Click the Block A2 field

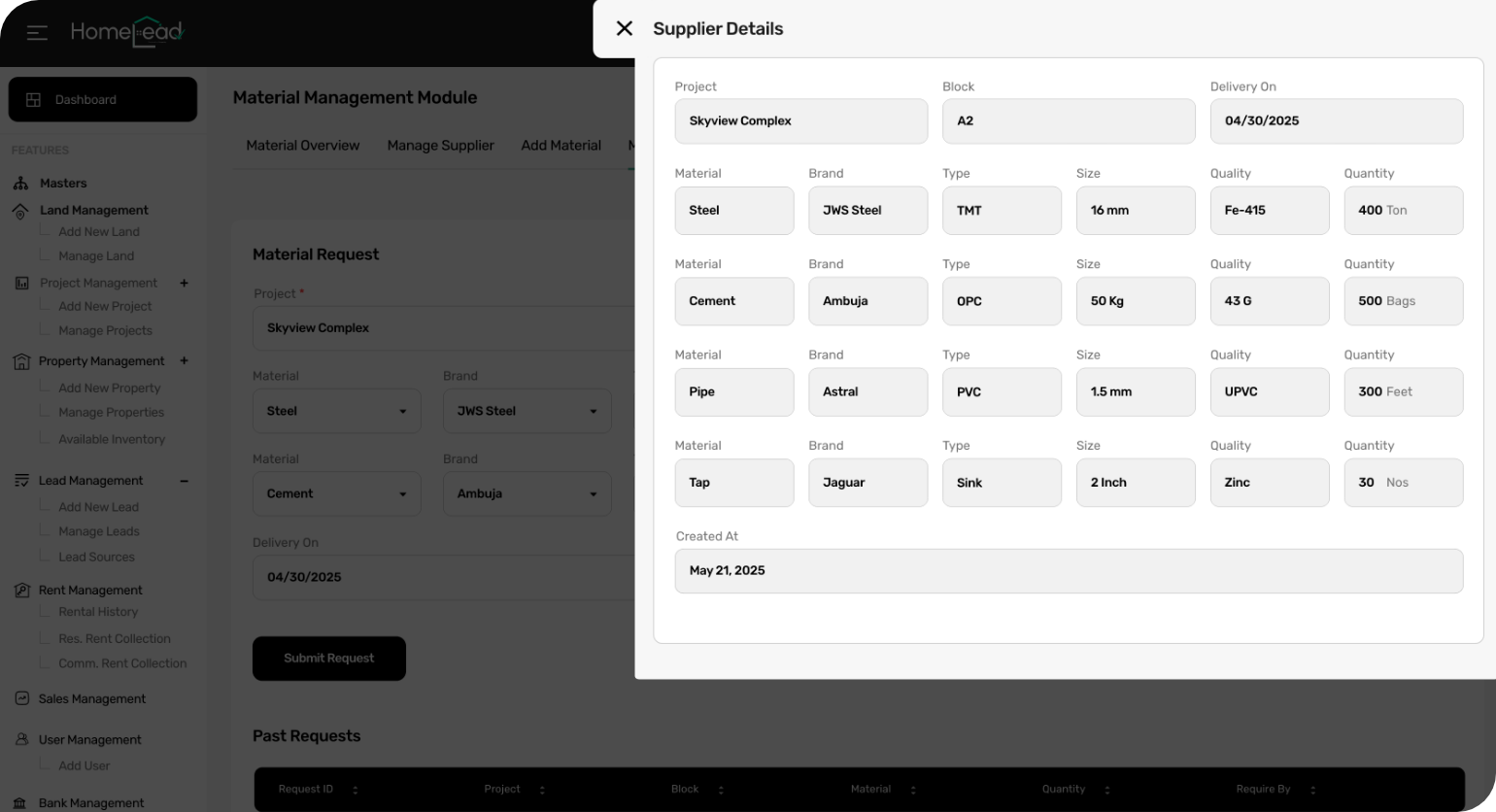tap(1069, 121)
